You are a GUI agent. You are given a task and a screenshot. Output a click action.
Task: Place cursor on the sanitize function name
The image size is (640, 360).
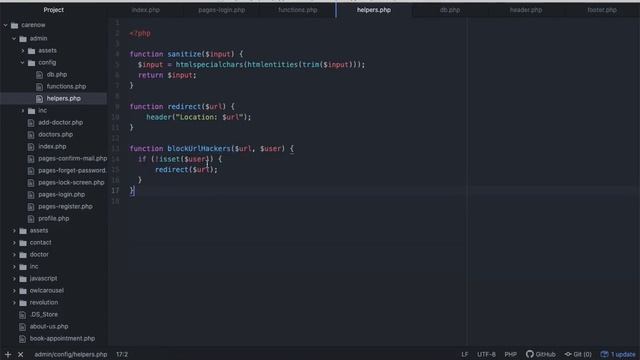[x=184, y=54]
